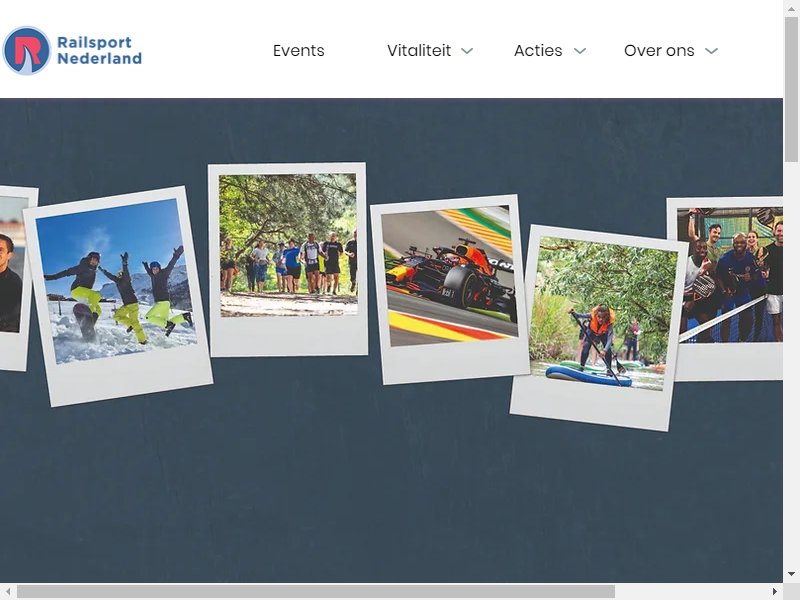
Task: Open the Vitaliteit menu item
Action: (x=419, y=51)
